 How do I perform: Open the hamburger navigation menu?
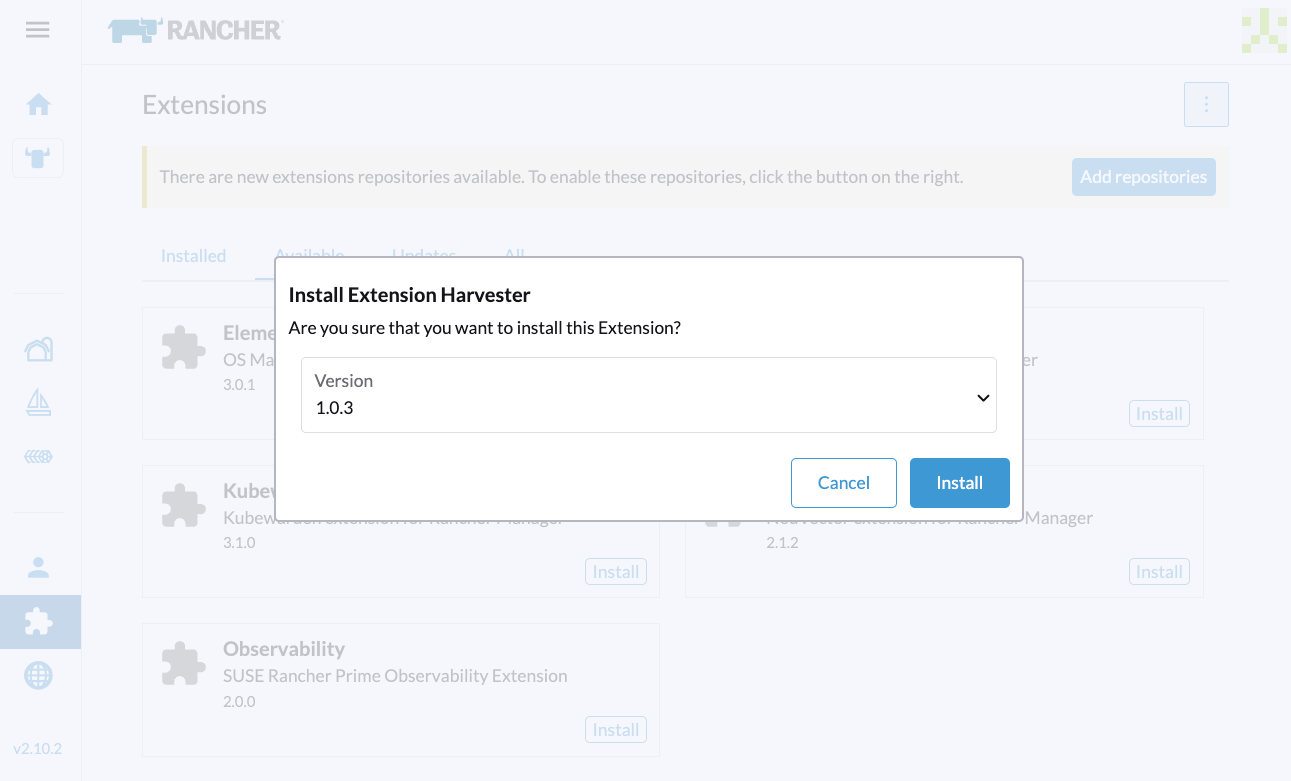click(37, 29)
